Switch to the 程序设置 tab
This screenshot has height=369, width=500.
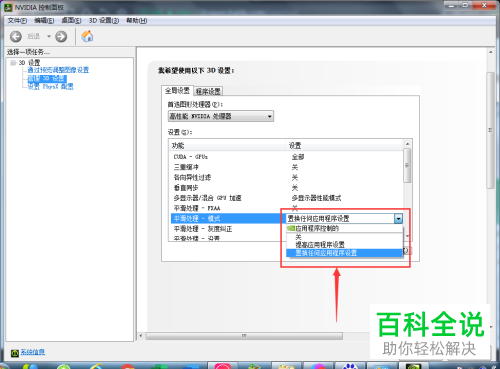[x=208, y=91]
